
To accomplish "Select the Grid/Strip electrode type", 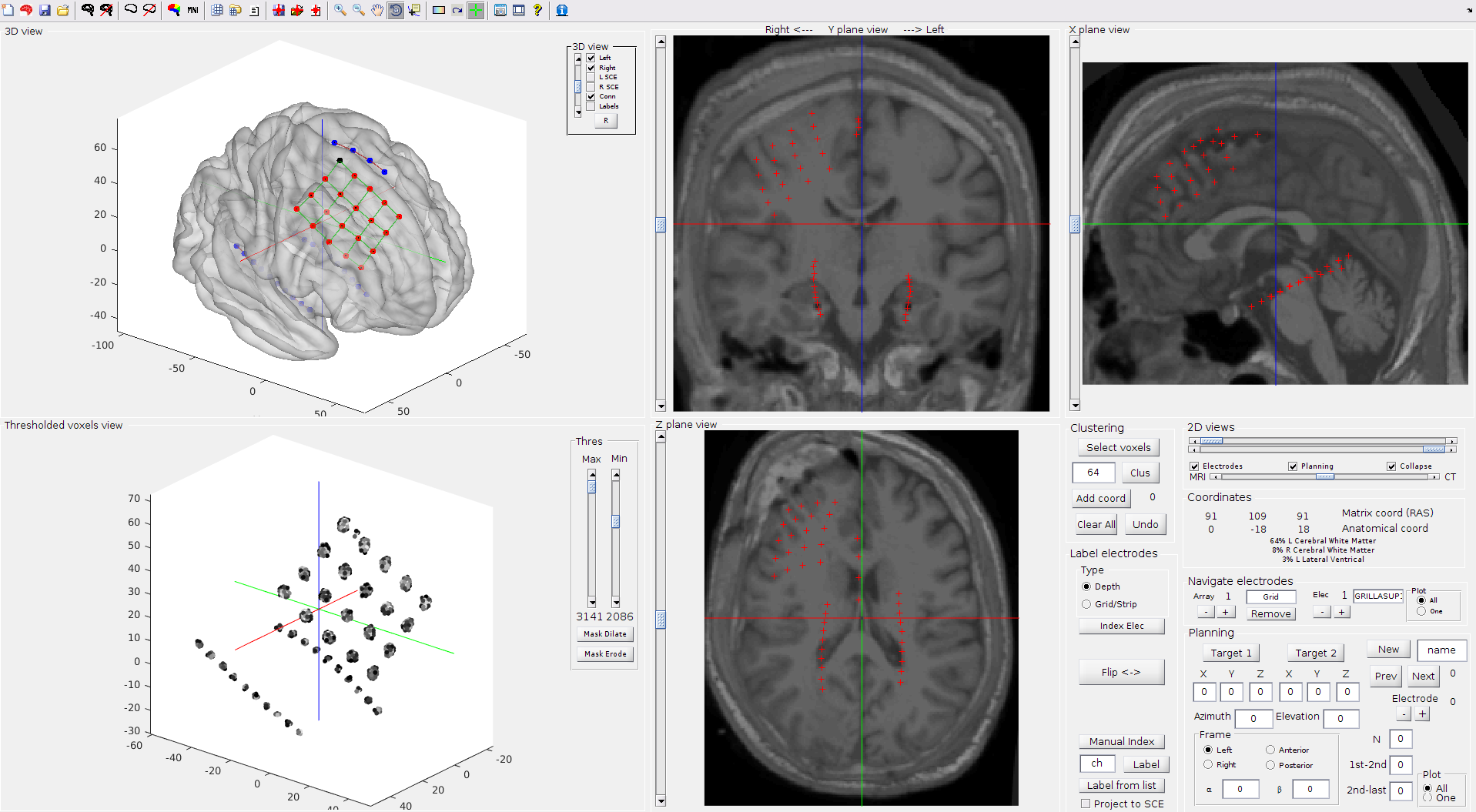I will pyautogui.click(x=1086, y=604).
